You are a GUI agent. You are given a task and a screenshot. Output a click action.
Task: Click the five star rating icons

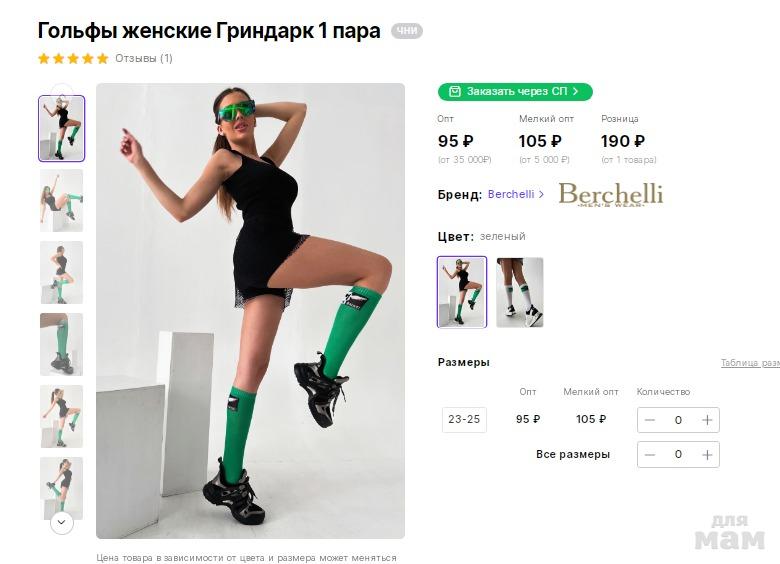(x=73, y=59)
